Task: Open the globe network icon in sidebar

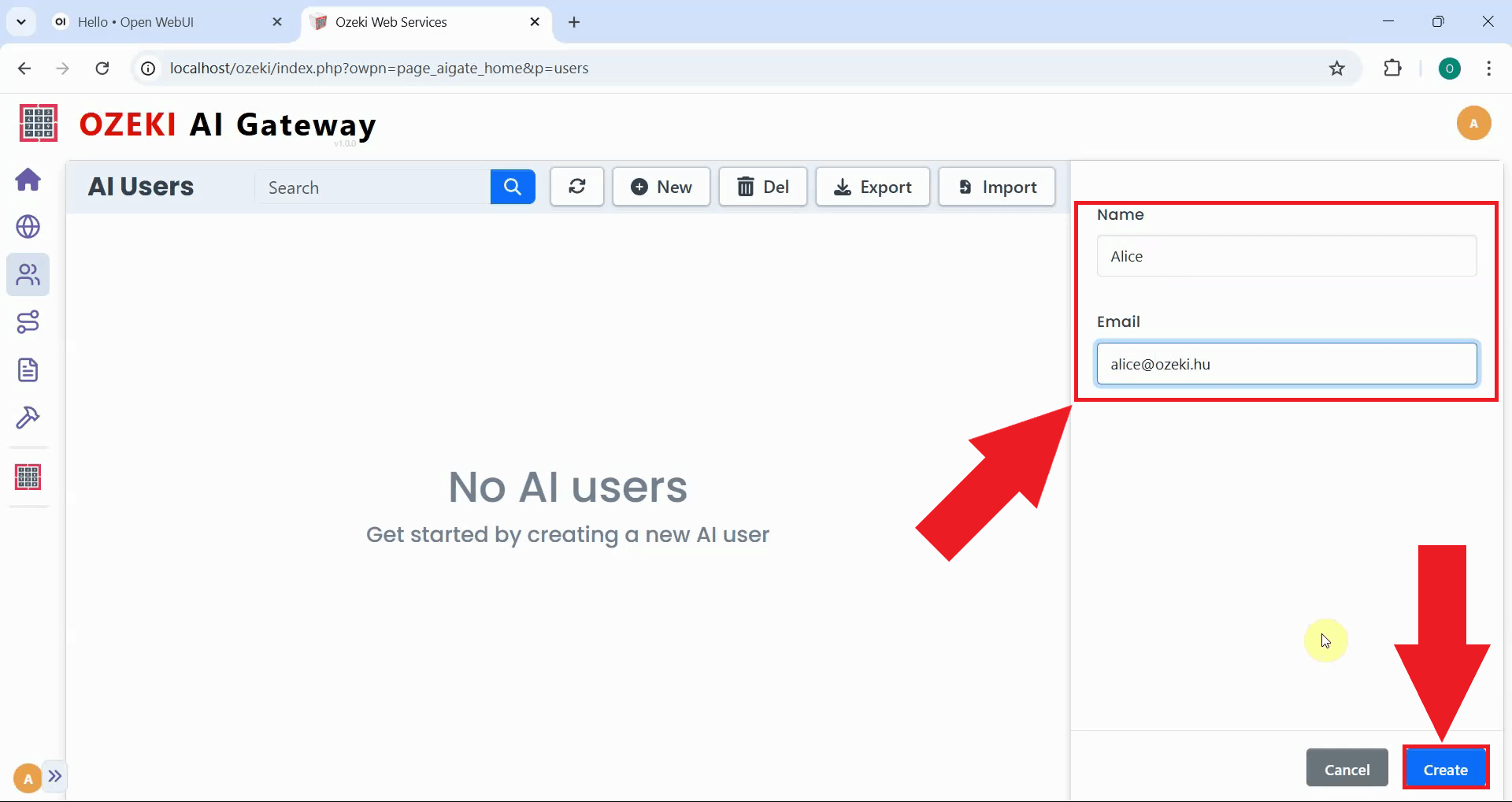Action: pos(28,227)
